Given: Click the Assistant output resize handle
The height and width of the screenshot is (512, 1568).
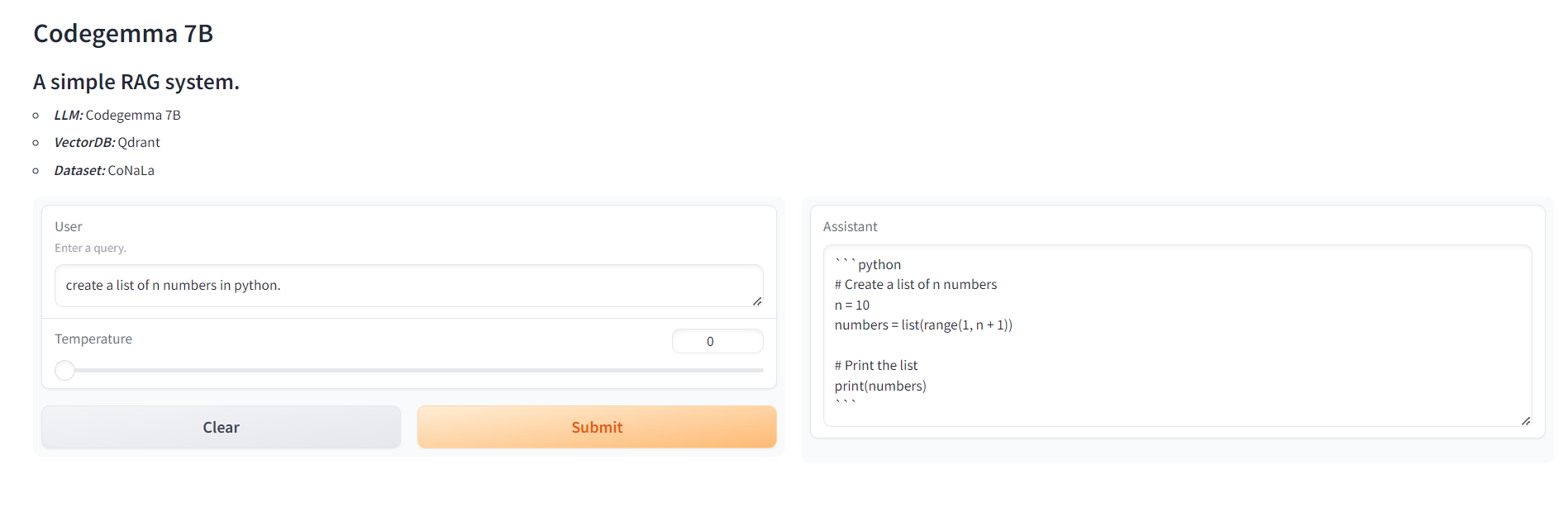Looking at the screenshot, I should [1526, 421].
